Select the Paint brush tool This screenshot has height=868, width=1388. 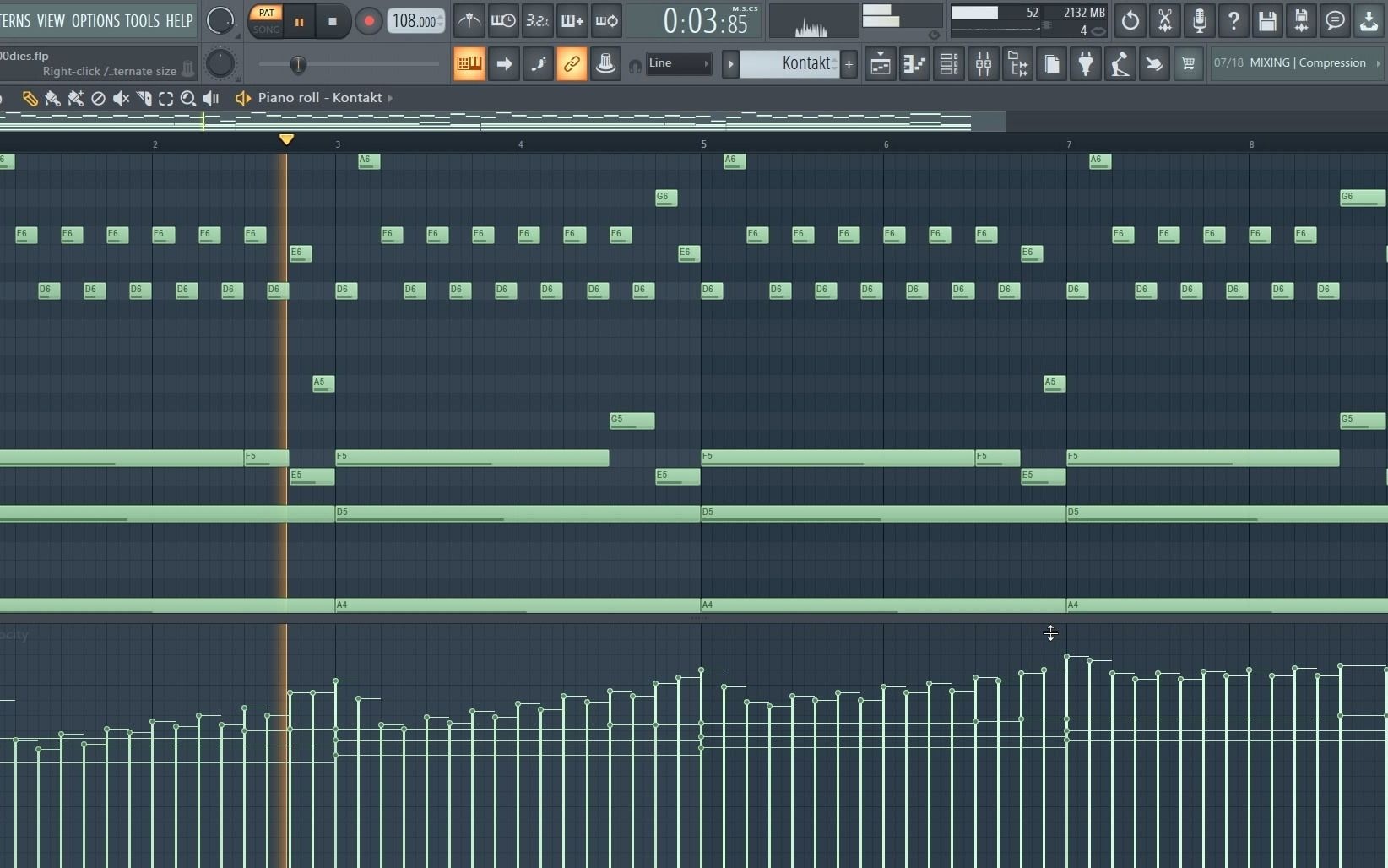[x=52, y=98]
